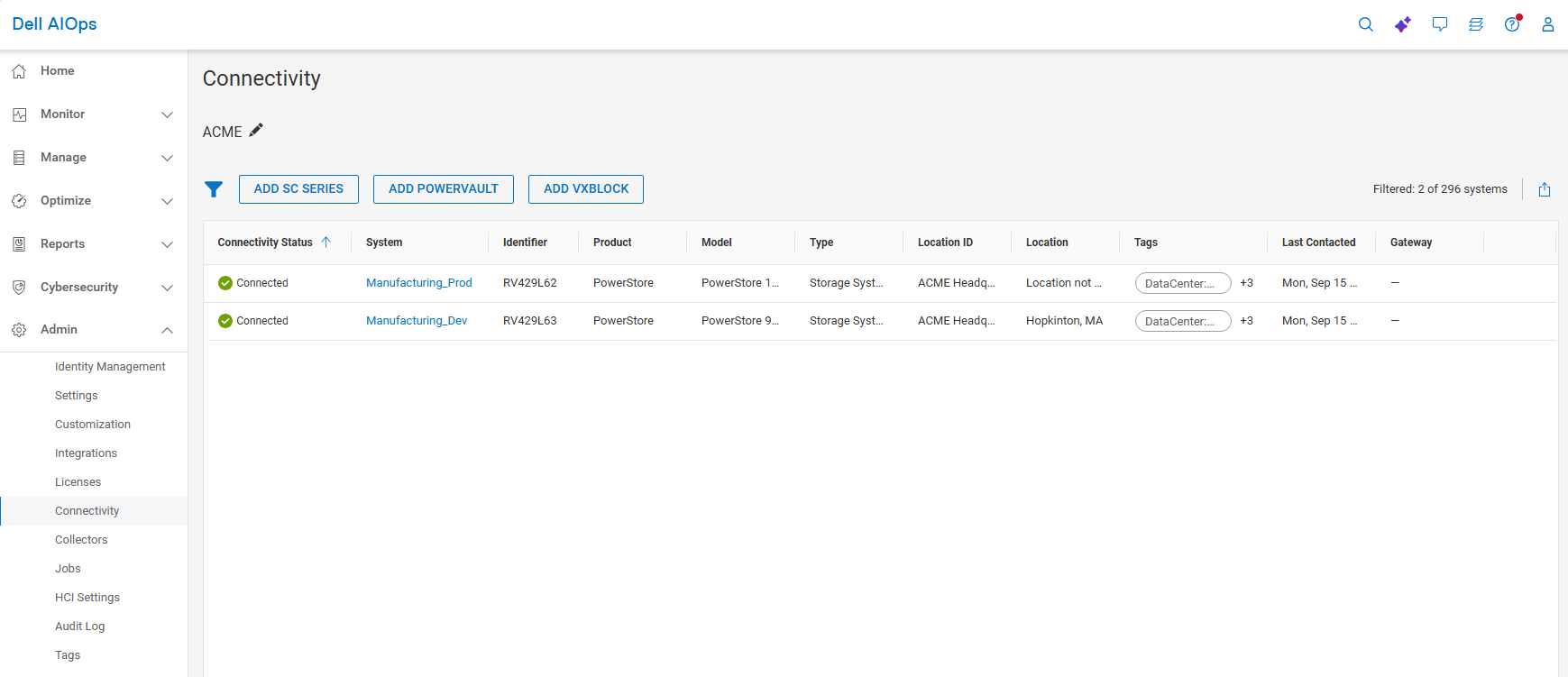Launch the AI assistant sparkle icon

(x=1402, y=24)
